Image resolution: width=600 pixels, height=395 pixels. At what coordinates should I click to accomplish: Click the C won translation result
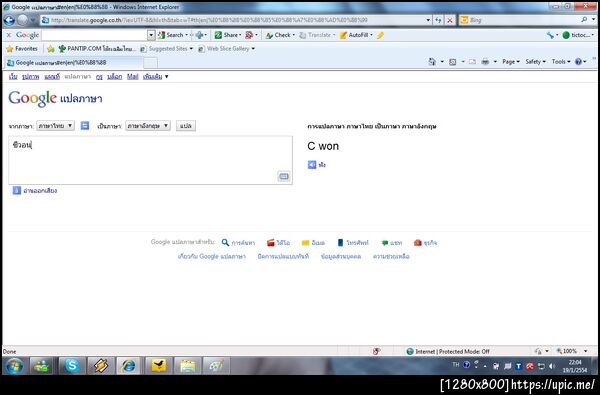323,146
